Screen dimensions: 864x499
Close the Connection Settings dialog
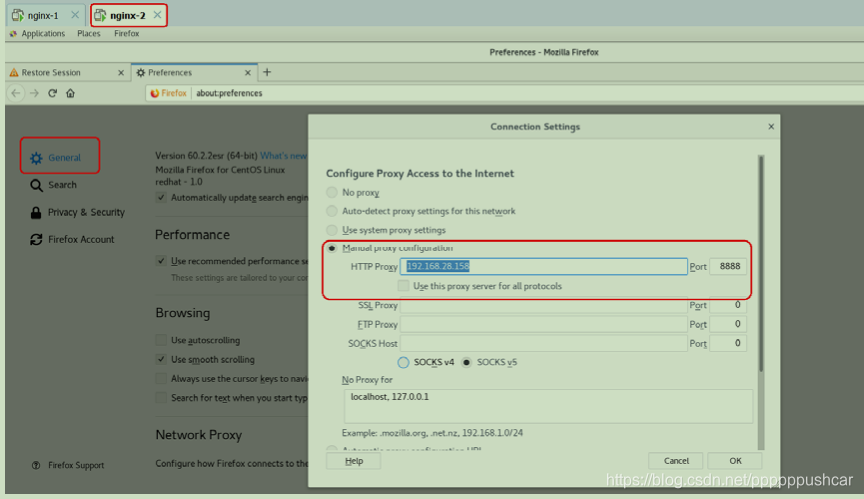tap(771, 127)
